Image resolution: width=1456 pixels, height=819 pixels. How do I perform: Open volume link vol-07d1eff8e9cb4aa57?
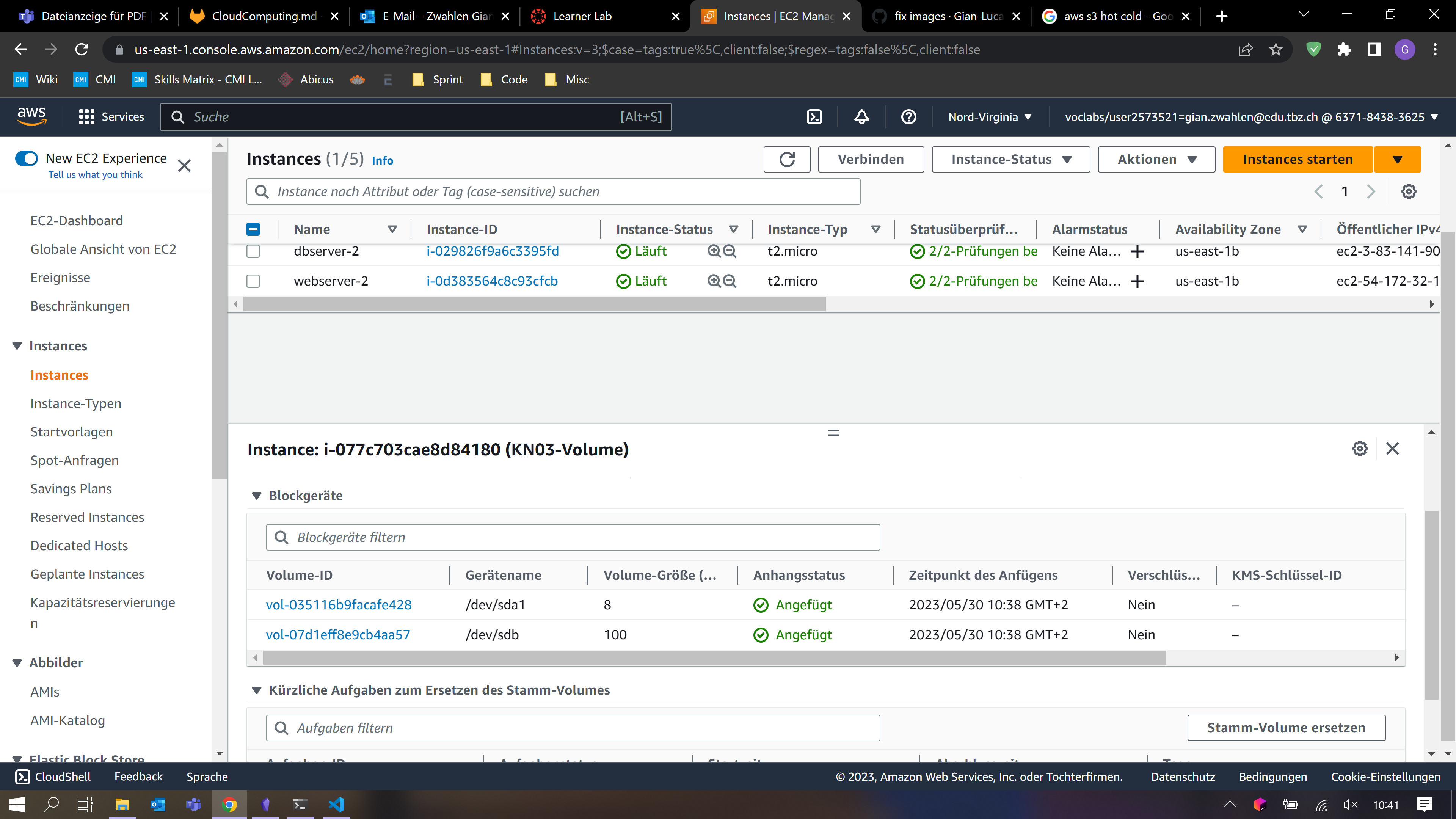[338, 635]
